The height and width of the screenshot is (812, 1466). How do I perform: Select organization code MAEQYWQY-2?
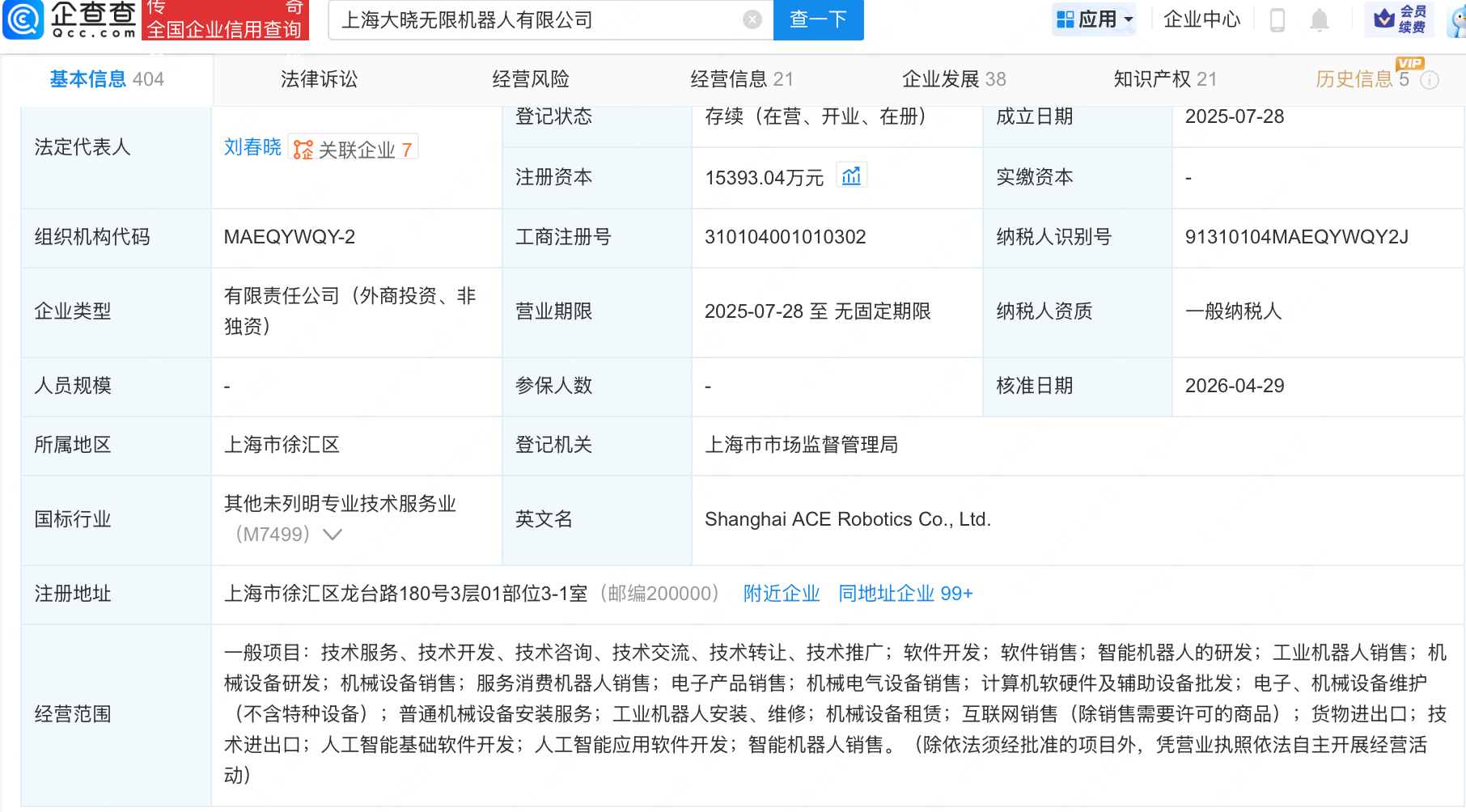(290, 237)
